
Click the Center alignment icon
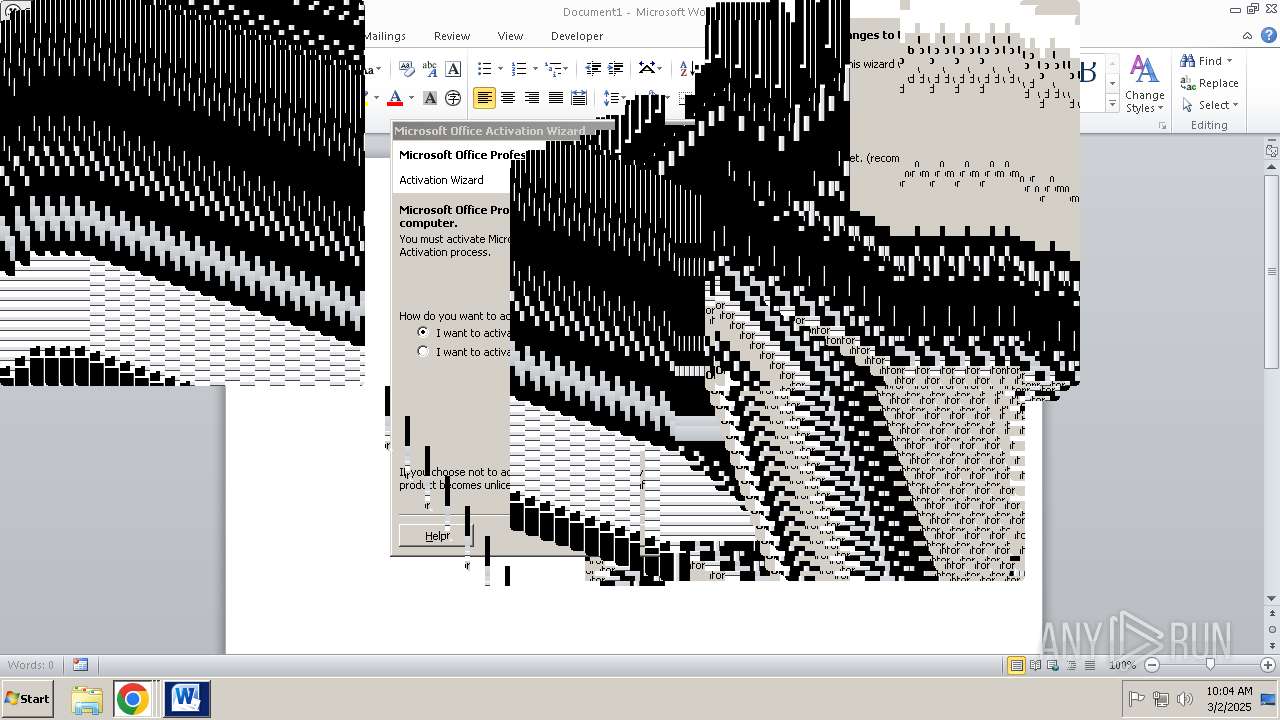508,98
